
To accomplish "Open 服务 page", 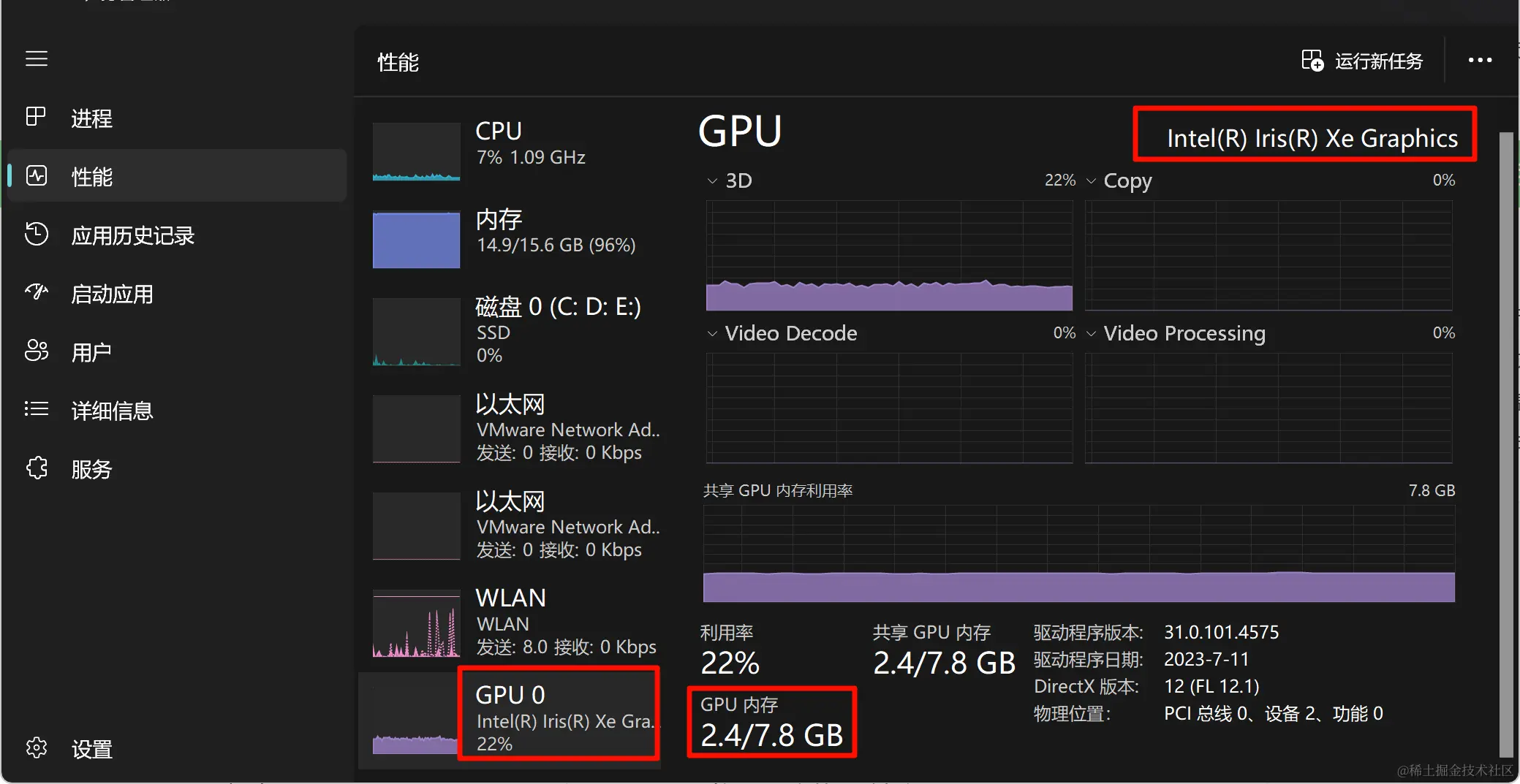I will pyautogui.click(x=178, y=468).
